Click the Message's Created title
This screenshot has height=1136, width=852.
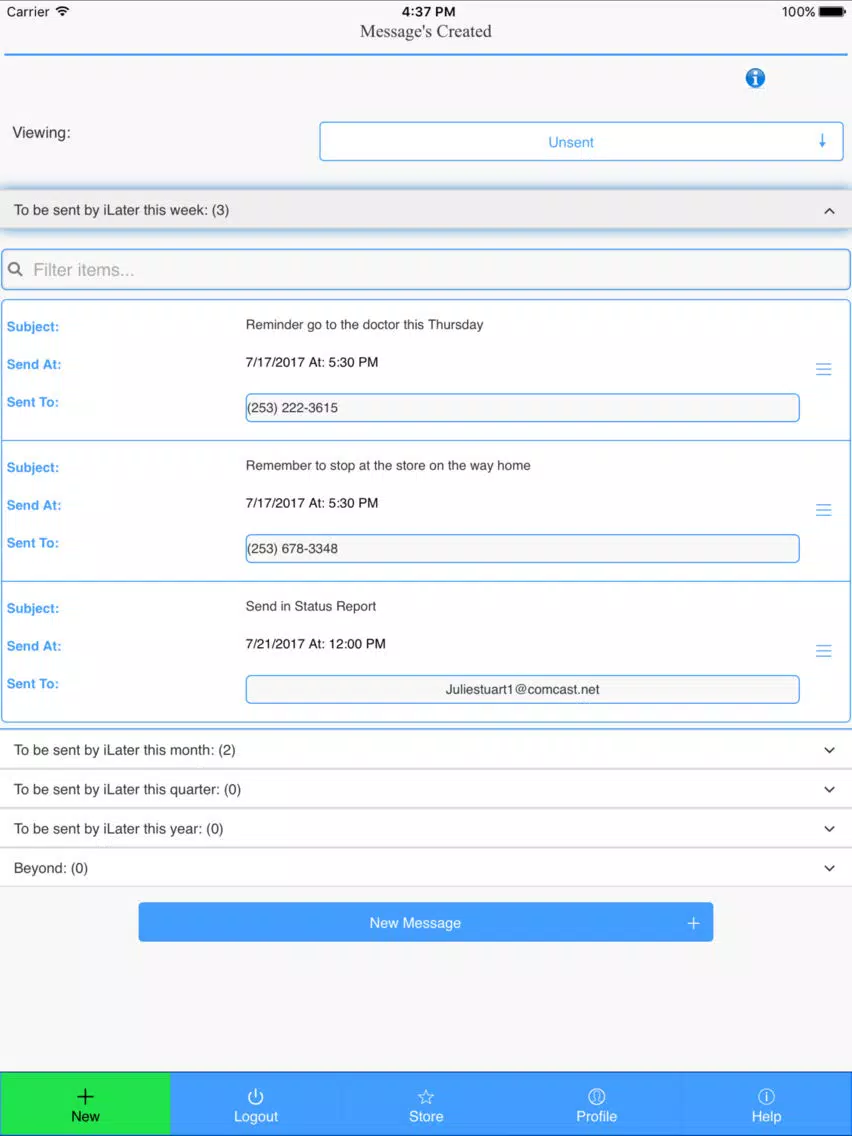(426, 31)
